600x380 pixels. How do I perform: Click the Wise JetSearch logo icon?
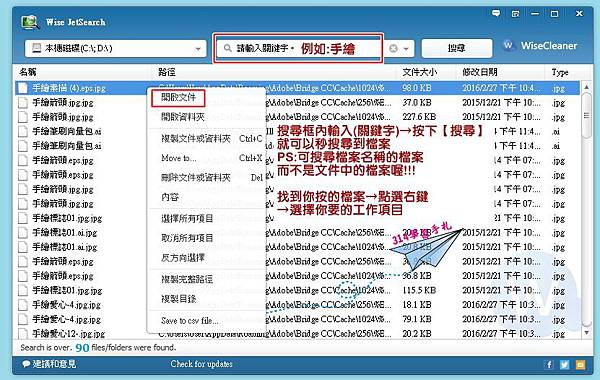tap(30, 22)
